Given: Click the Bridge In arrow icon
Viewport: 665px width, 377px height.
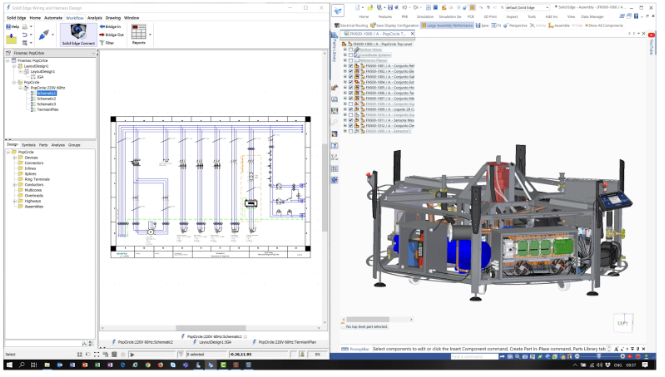Looking at the screenshot, I should (x=102, y=27).
